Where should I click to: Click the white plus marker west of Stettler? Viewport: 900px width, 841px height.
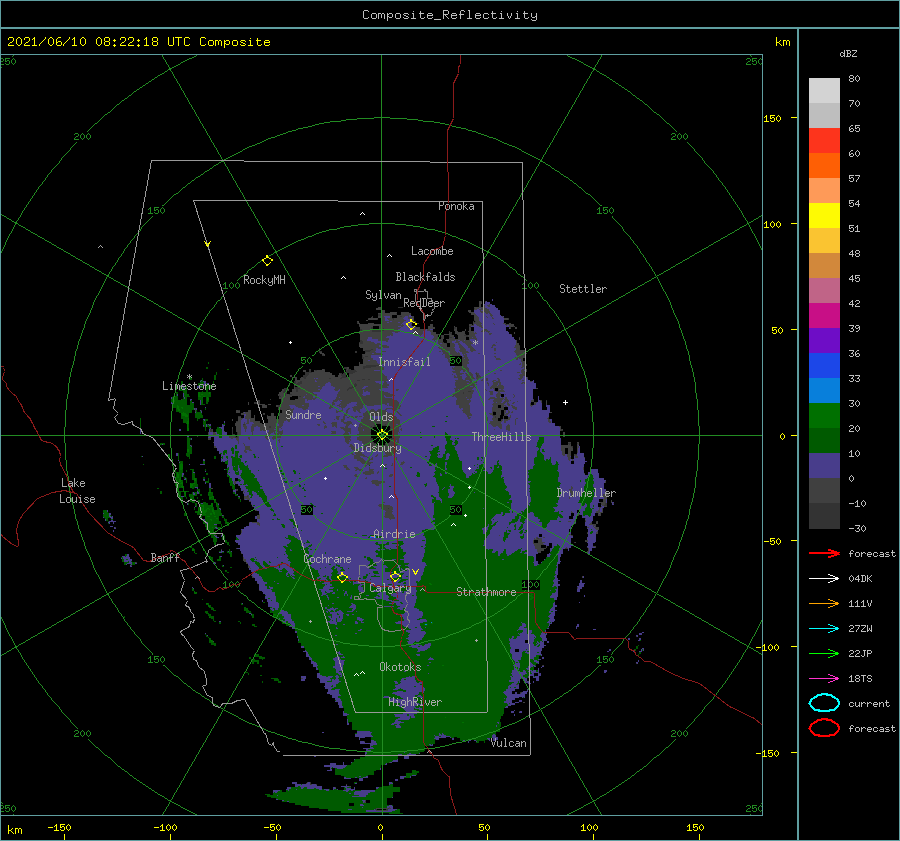(x=565, y=402)
